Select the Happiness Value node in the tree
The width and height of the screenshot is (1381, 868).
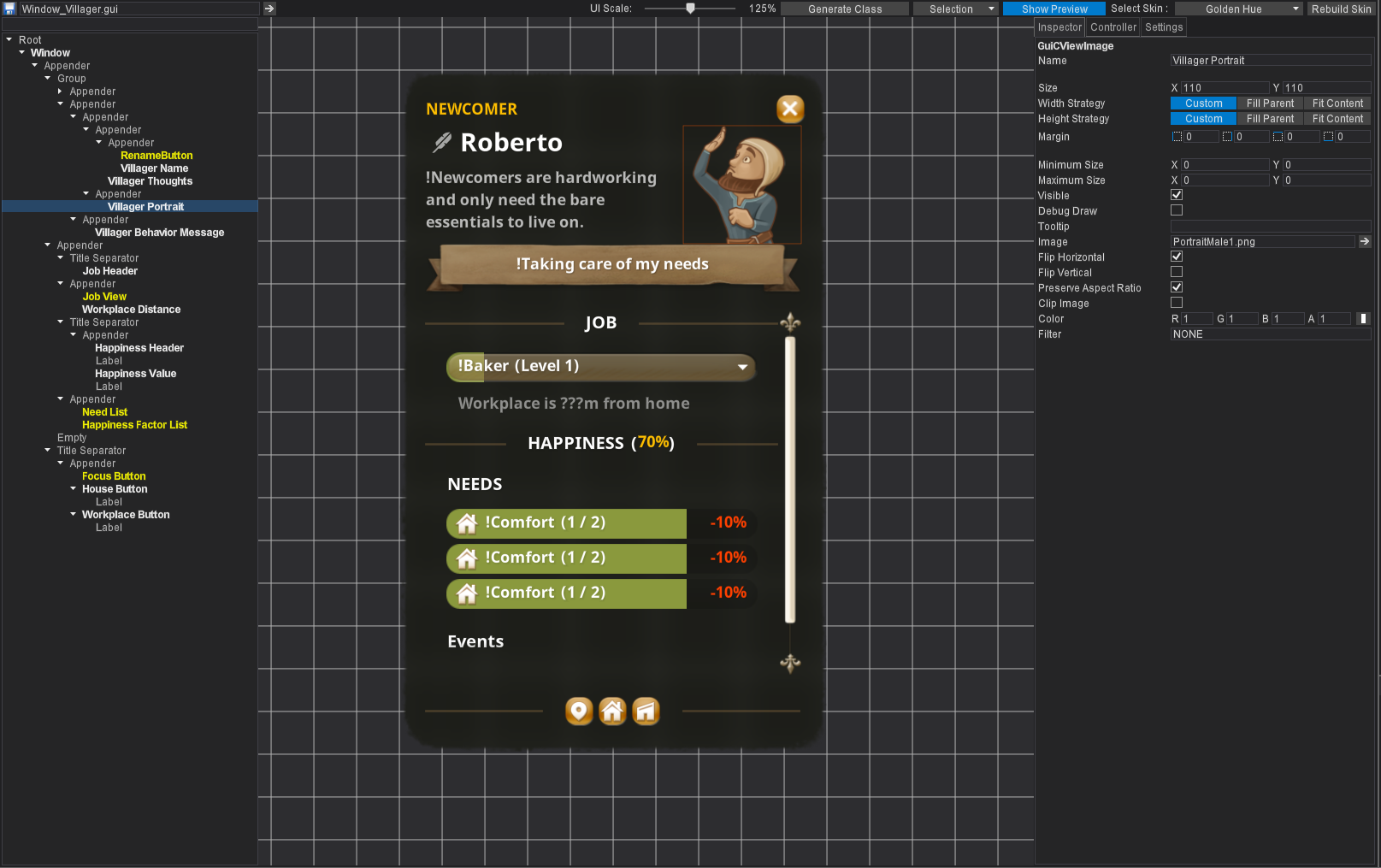[x=135, y=373]
